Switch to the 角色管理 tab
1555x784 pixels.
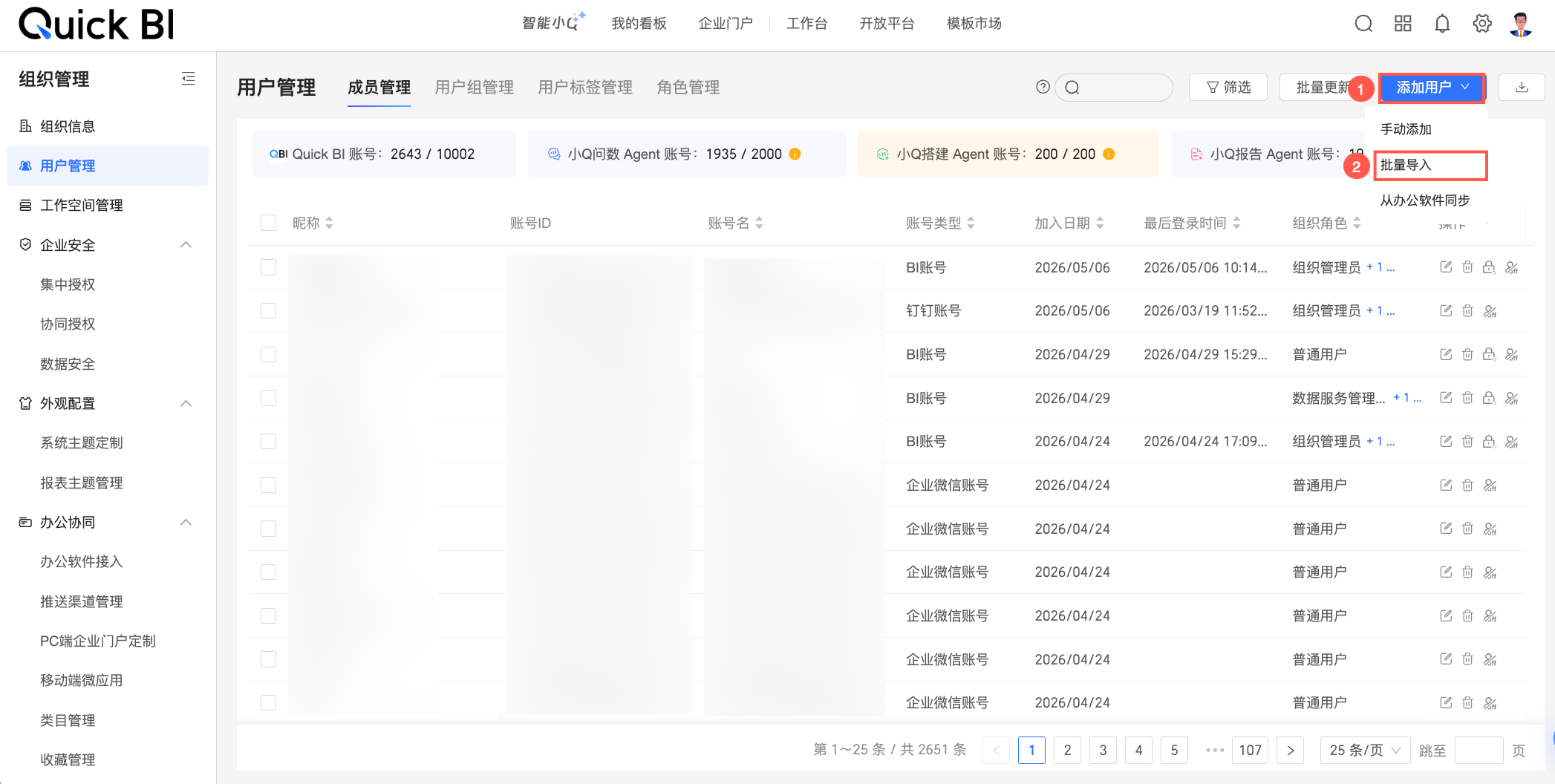tap(688, 88)
